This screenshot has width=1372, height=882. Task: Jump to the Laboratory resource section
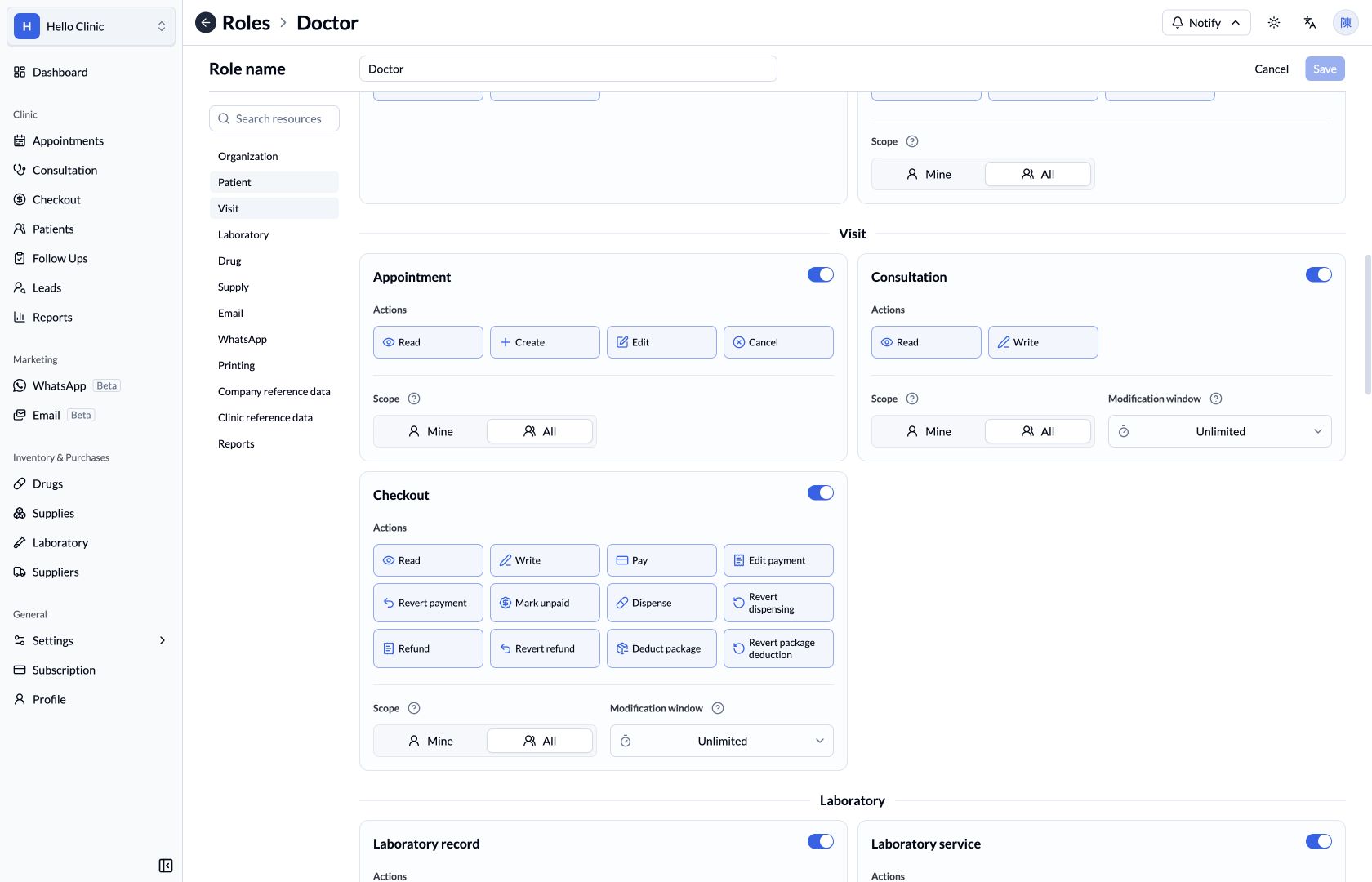click(274, 234)
